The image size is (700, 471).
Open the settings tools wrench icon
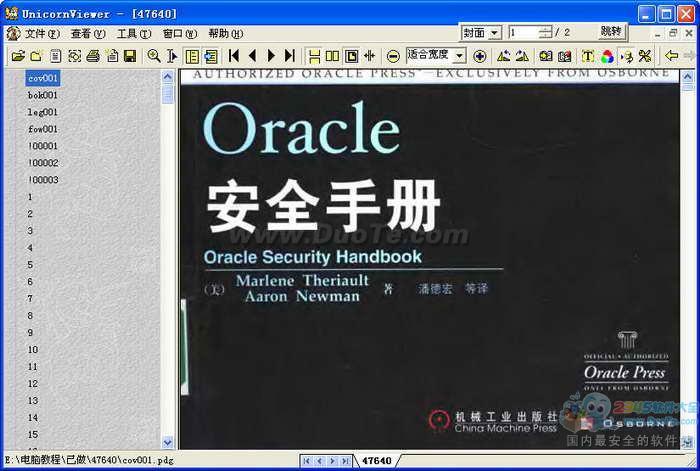coord(645,56)
